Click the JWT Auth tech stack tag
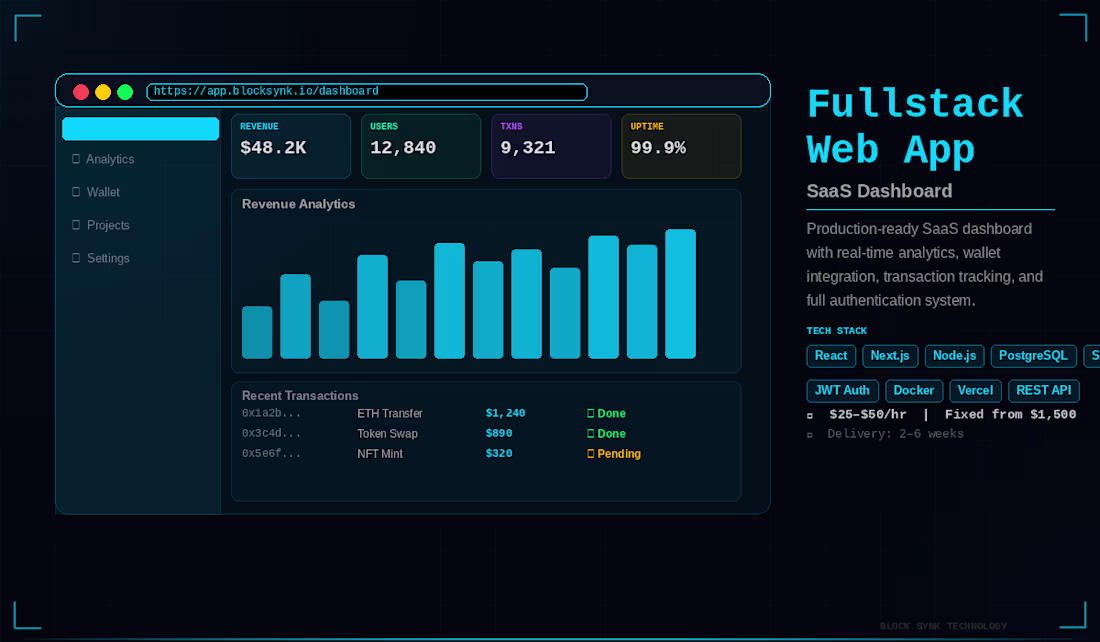 [843, 391]
